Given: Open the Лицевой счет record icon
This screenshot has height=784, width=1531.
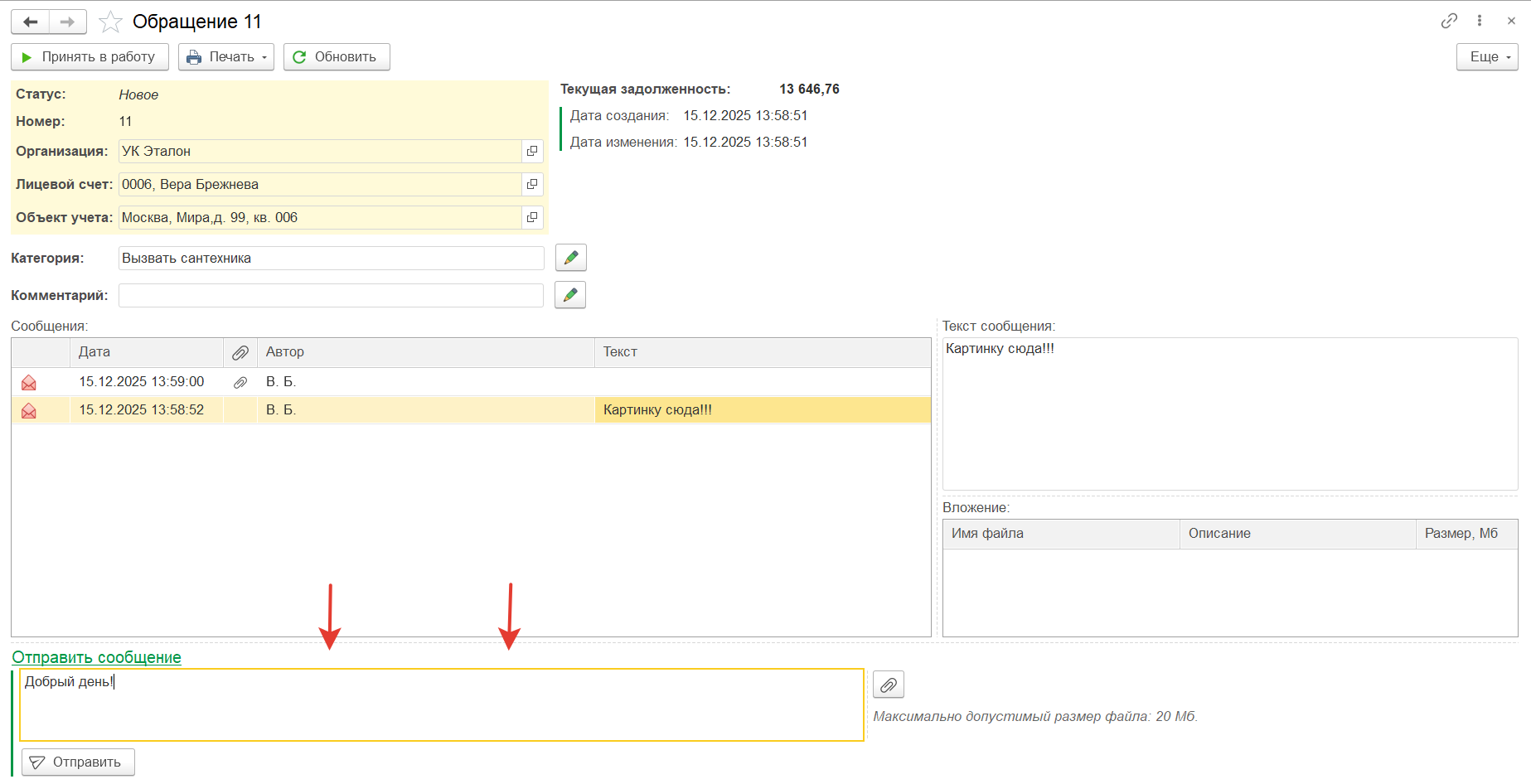Looking at the screenshot, I should coord(532,184).
